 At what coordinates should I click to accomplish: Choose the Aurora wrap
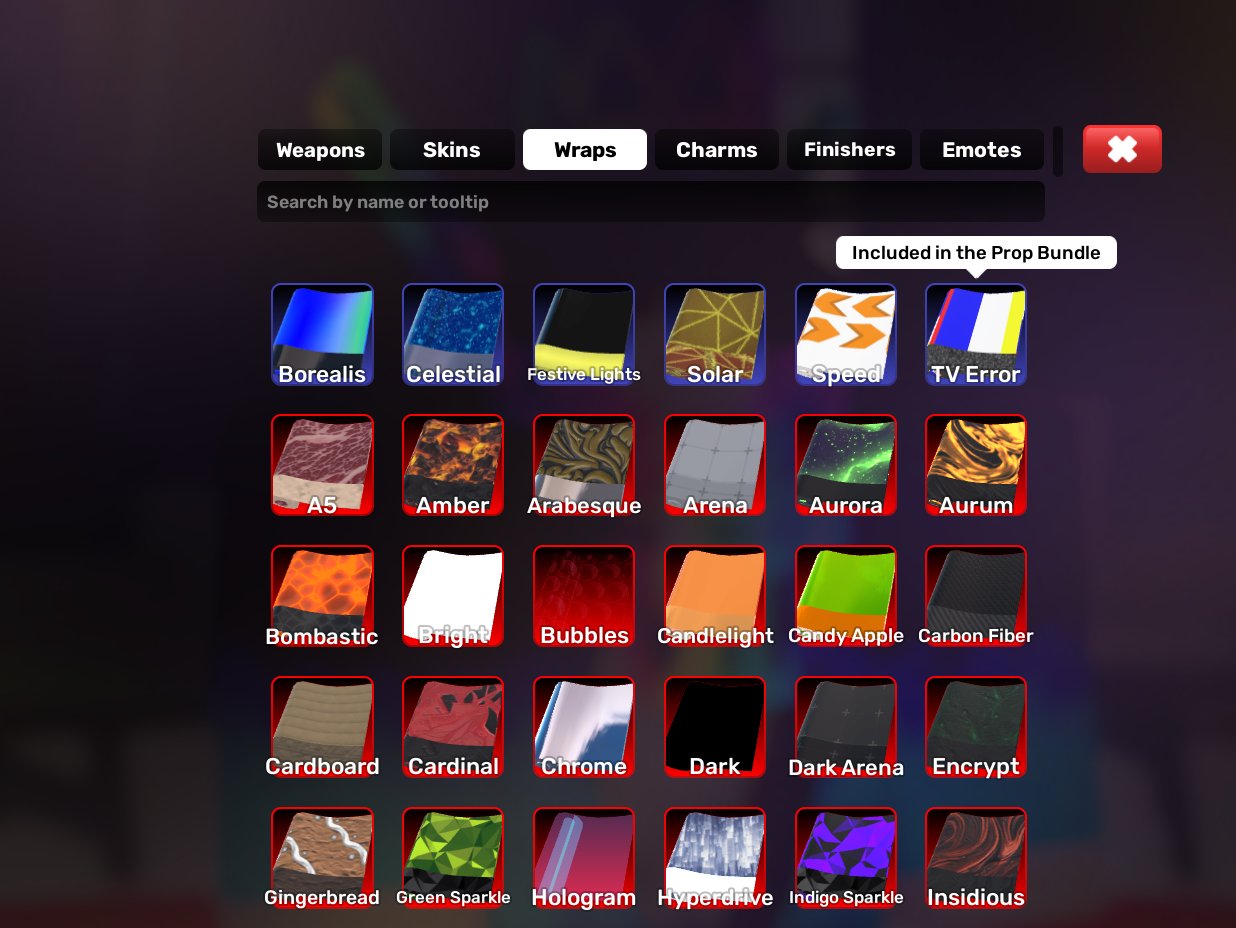(846, 466)
